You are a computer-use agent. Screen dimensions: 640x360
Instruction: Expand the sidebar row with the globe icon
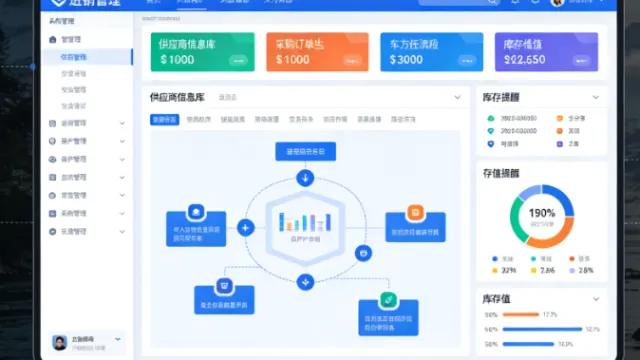[122, 141]
